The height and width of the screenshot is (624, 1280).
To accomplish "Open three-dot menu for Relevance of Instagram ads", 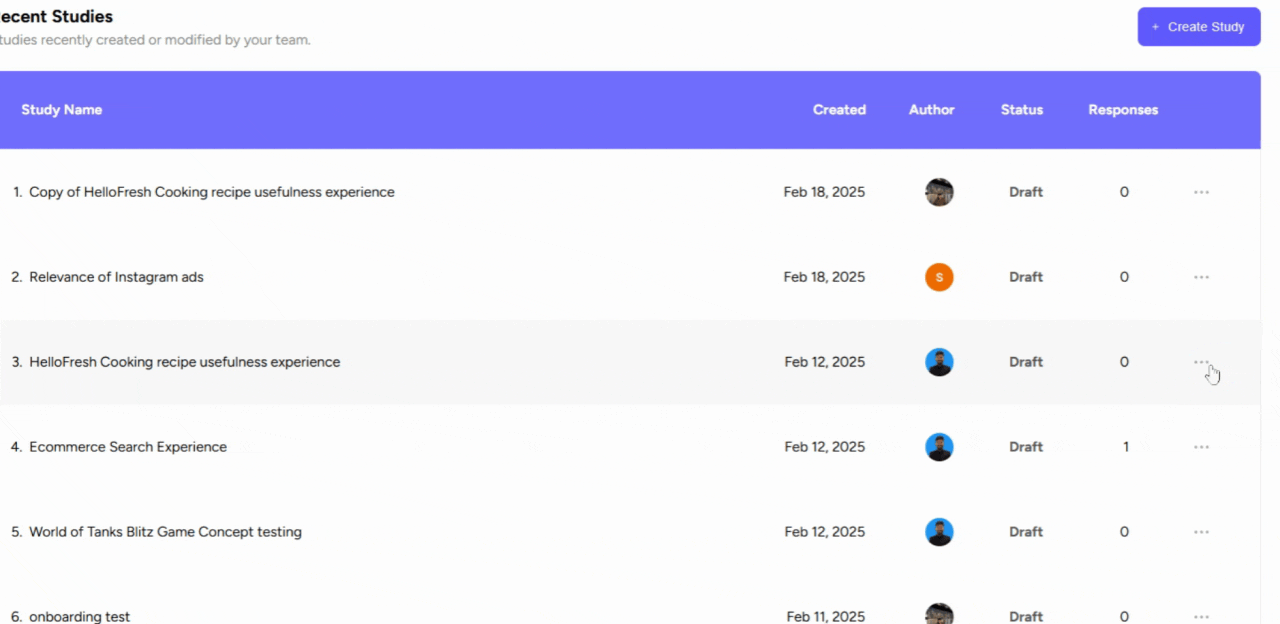I will [x=1201, y=277].
